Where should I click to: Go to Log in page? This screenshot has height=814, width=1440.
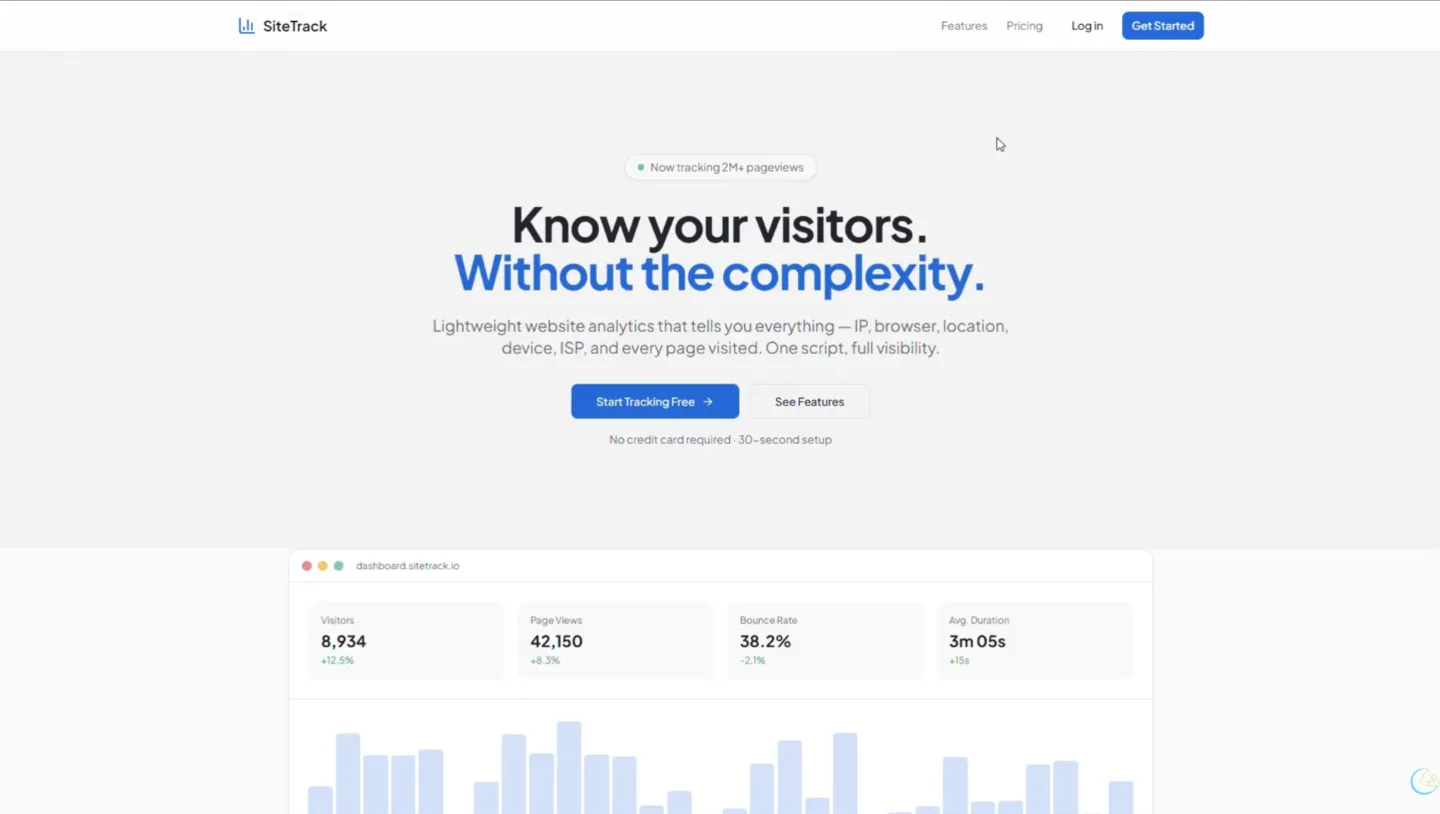pyautogui.click(x=1087, y=26)
